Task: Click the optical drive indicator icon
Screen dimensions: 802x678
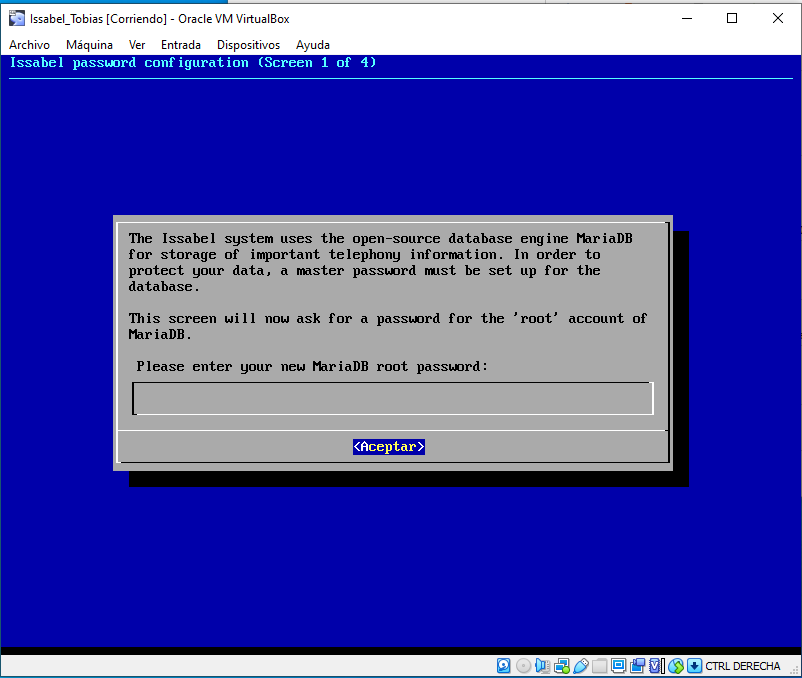Action: [x=523, y=665]
